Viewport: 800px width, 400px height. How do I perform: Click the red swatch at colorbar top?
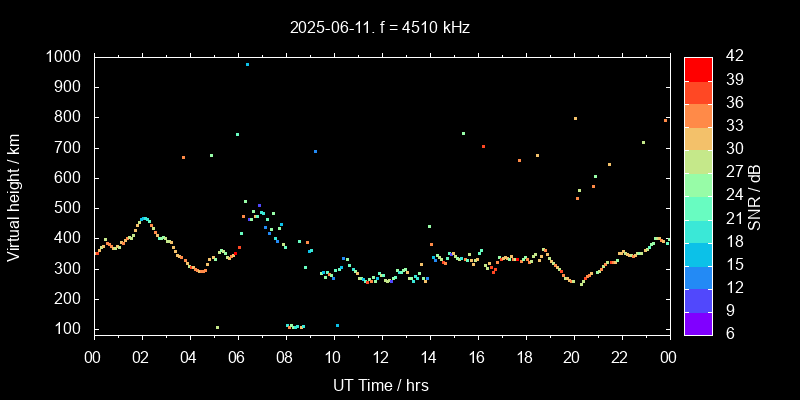coord(698,68)
